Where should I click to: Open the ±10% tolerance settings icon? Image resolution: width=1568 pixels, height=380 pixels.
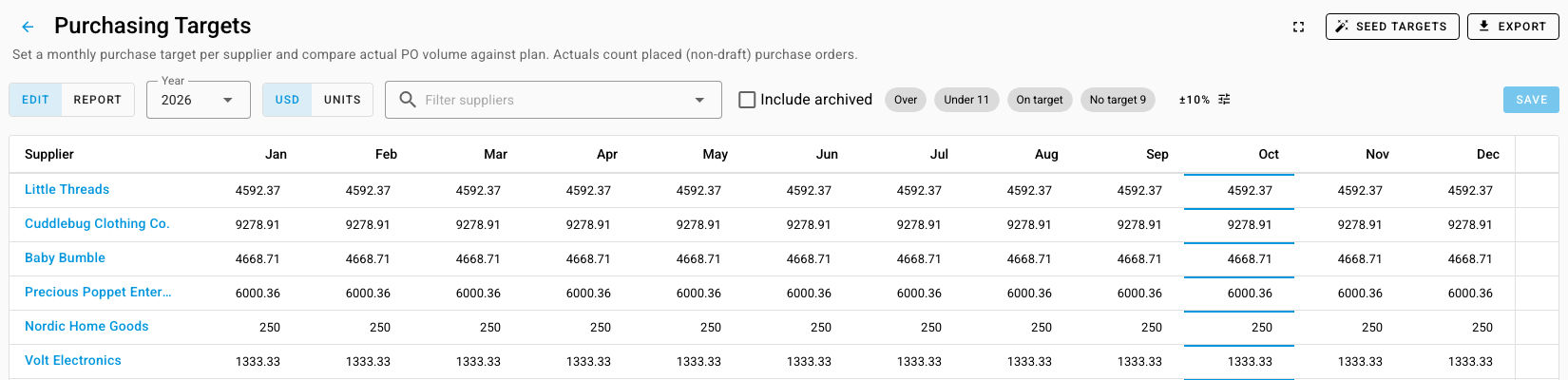click(1224, 100)
